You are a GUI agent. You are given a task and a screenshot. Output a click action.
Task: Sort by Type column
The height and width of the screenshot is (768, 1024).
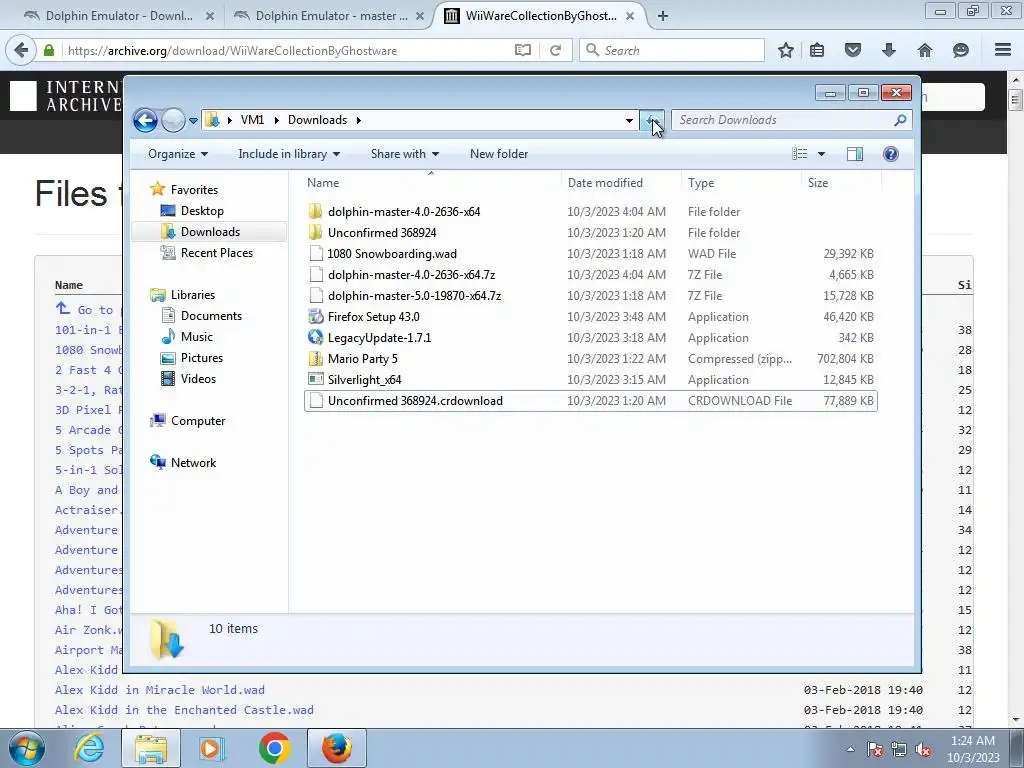coord(741,183)
